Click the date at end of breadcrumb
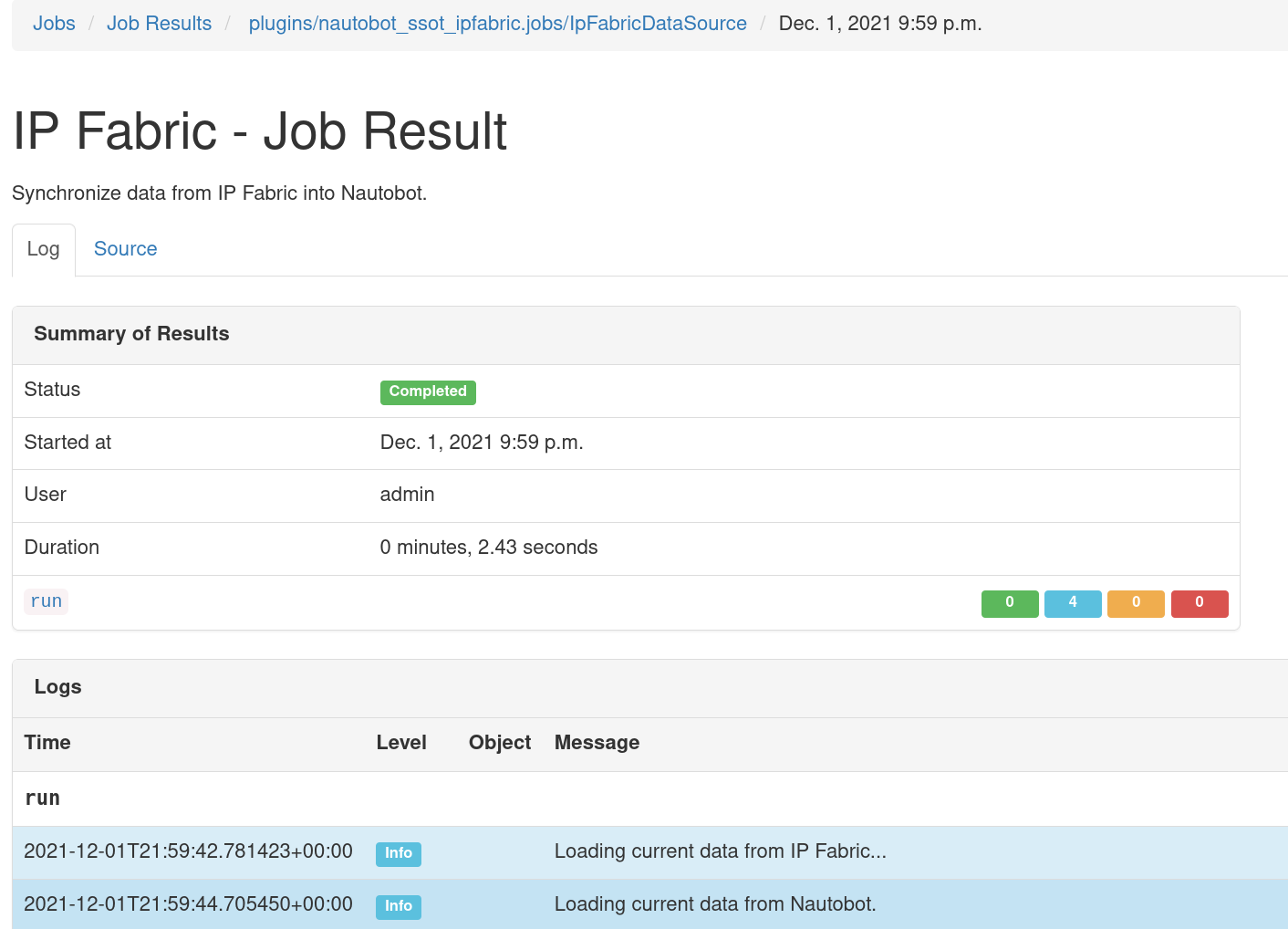This screenshot has height=929, width=1288. (x=880, y=24)
